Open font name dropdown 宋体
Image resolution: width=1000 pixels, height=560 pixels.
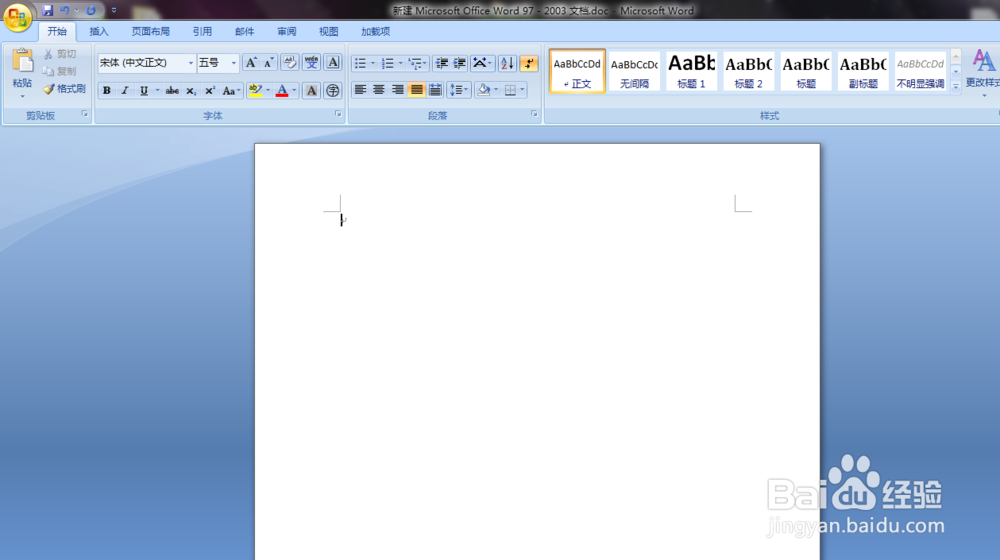click(191, 63)
